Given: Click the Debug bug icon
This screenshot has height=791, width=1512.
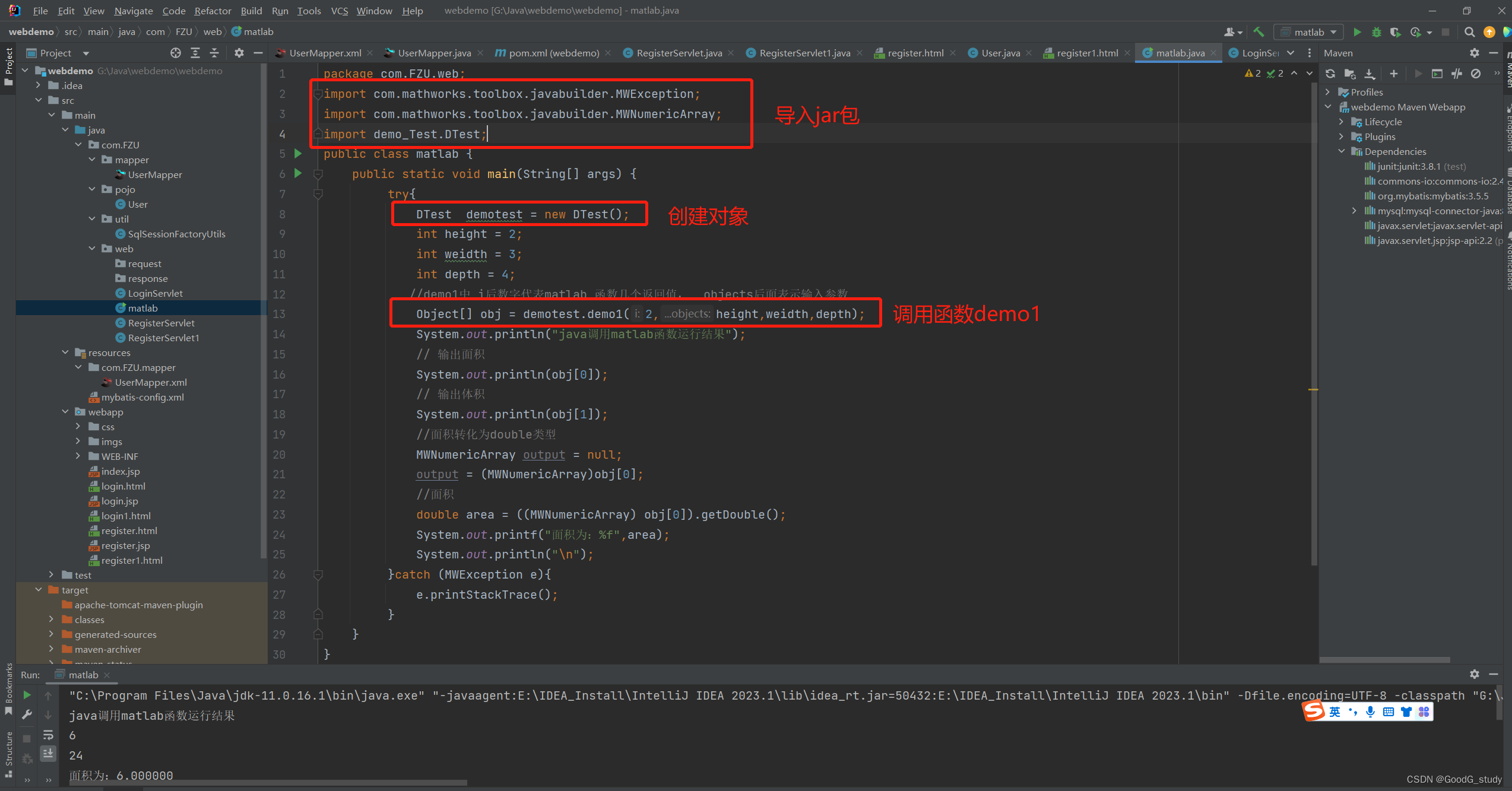Looking at the screenshot, I should coord(1376,32).
